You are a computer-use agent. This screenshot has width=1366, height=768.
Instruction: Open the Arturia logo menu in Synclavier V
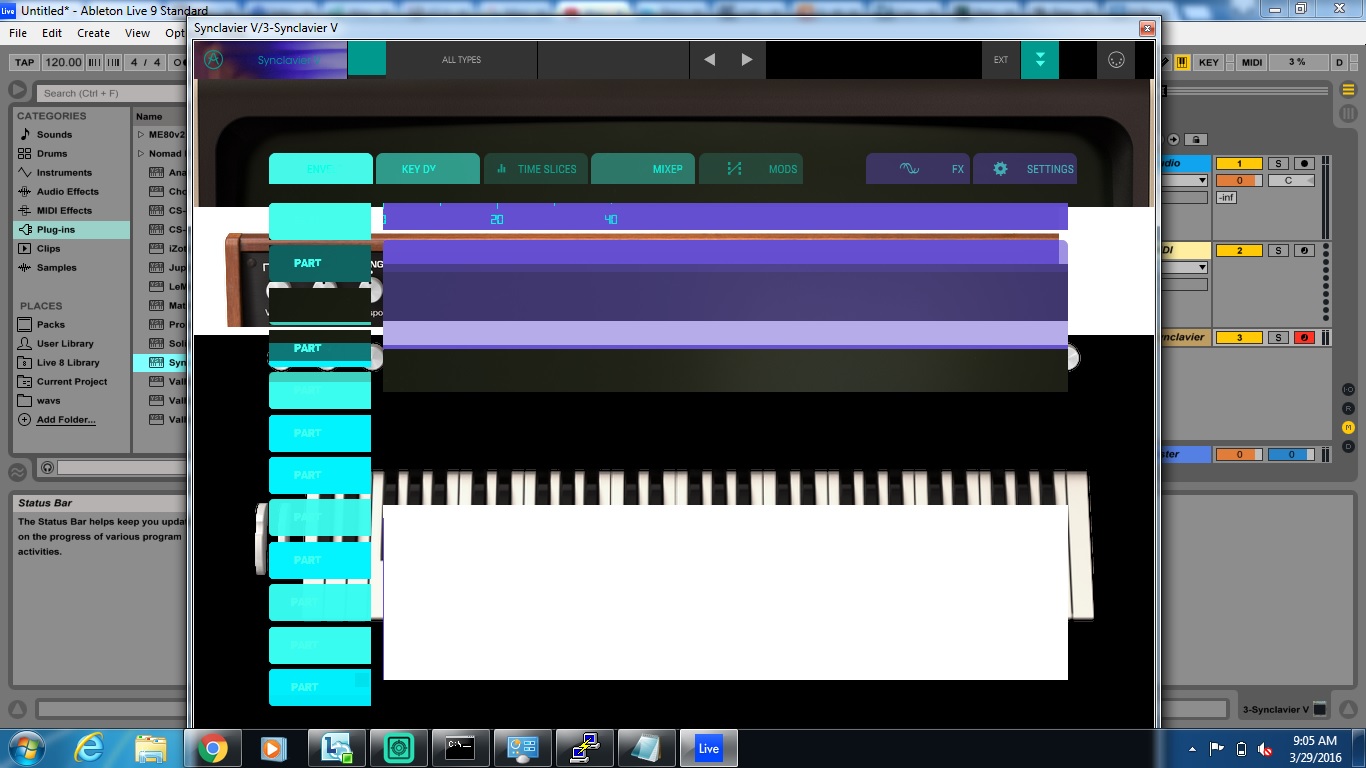pyautogui.click(x=213, y=59)
